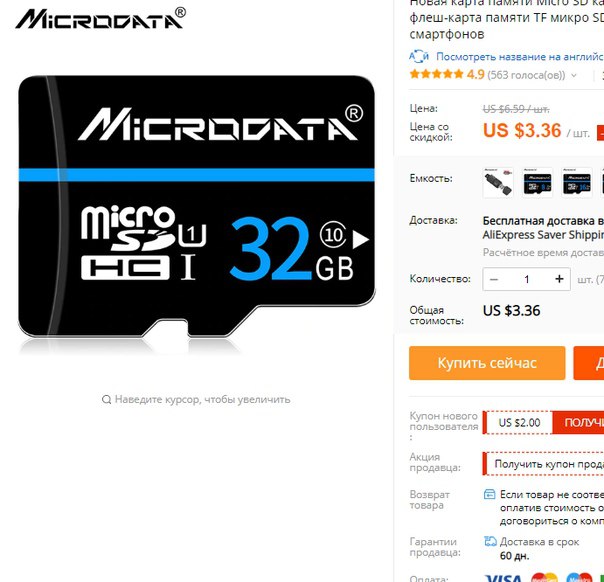Screen dimensions: 604x582
Task: Choose the 16GB card capacity thumbnail
Action: (576, 183)
